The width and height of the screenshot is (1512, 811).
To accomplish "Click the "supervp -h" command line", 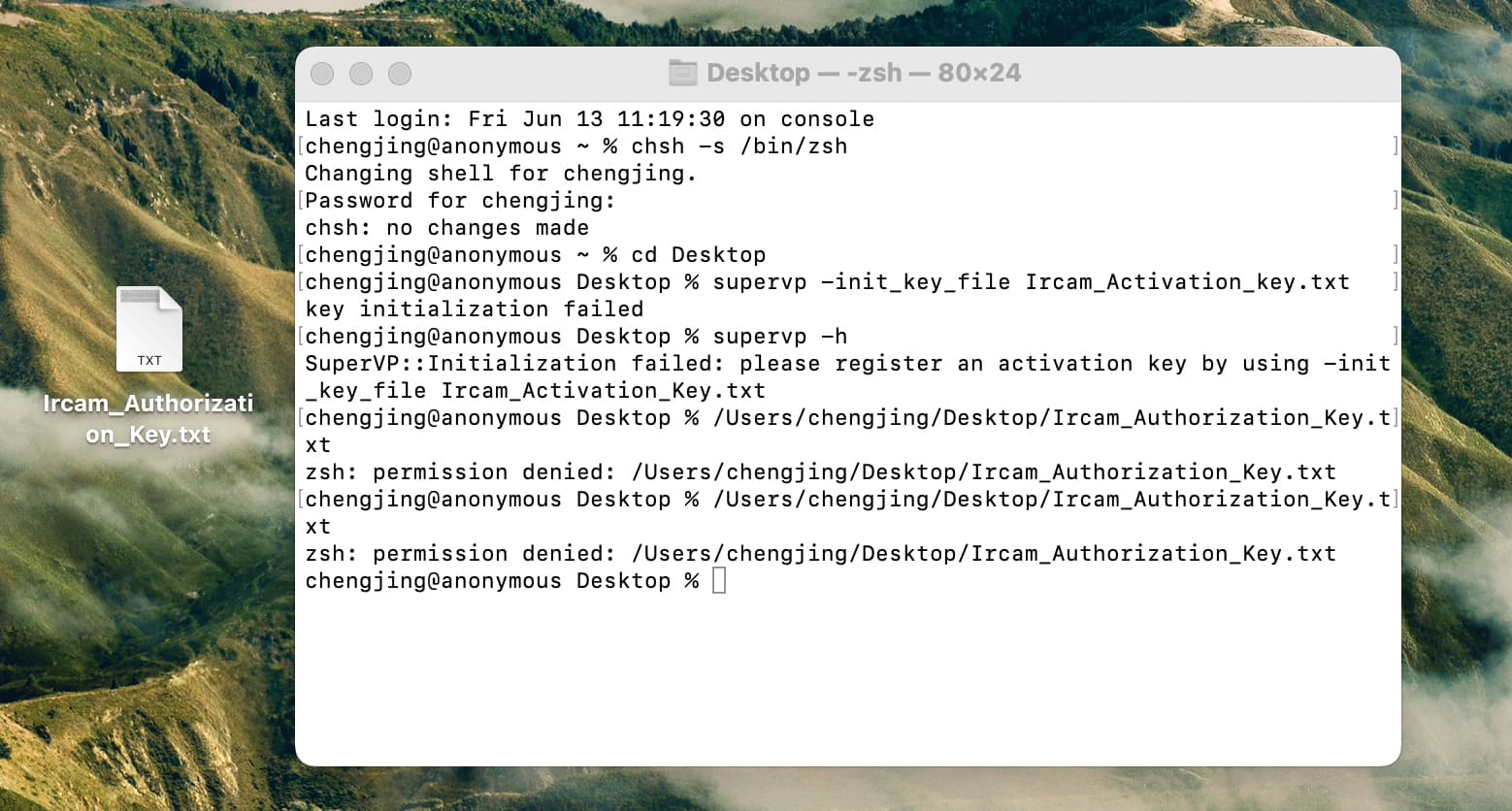I will pos(576,337).
